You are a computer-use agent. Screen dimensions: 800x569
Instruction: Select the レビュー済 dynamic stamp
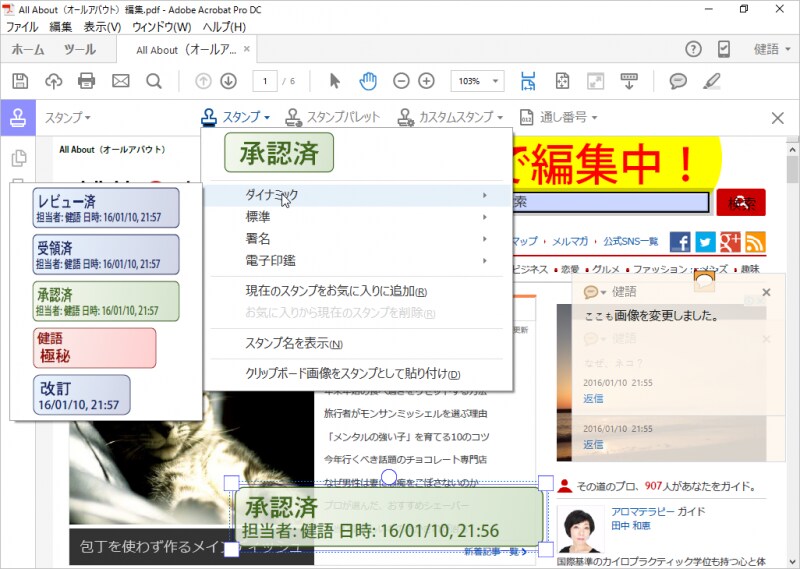point(106,208)
